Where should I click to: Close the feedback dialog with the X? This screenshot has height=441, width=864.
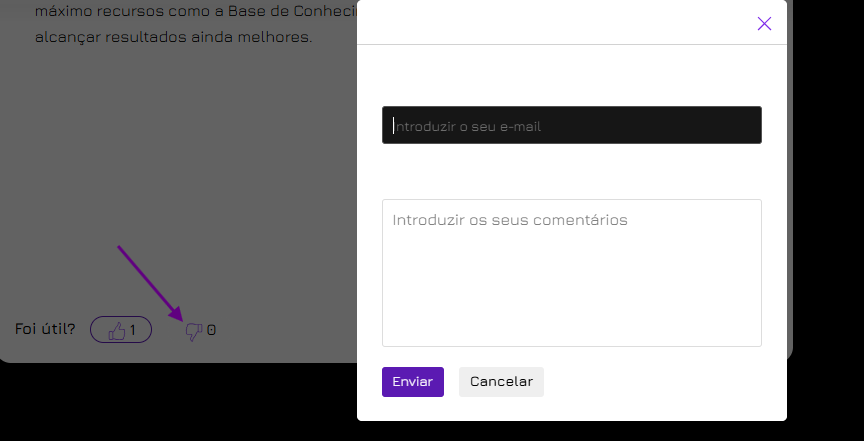pyautogui.click(x=764, y=24)
